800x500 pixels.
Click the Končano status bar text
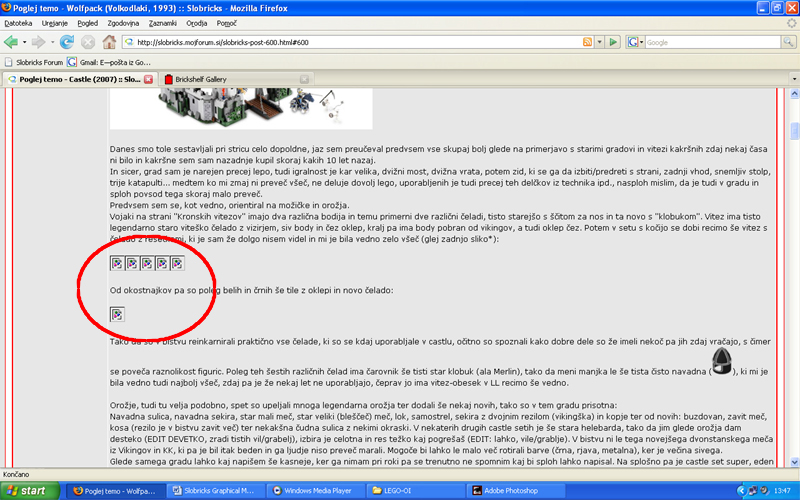click(16, 474)
